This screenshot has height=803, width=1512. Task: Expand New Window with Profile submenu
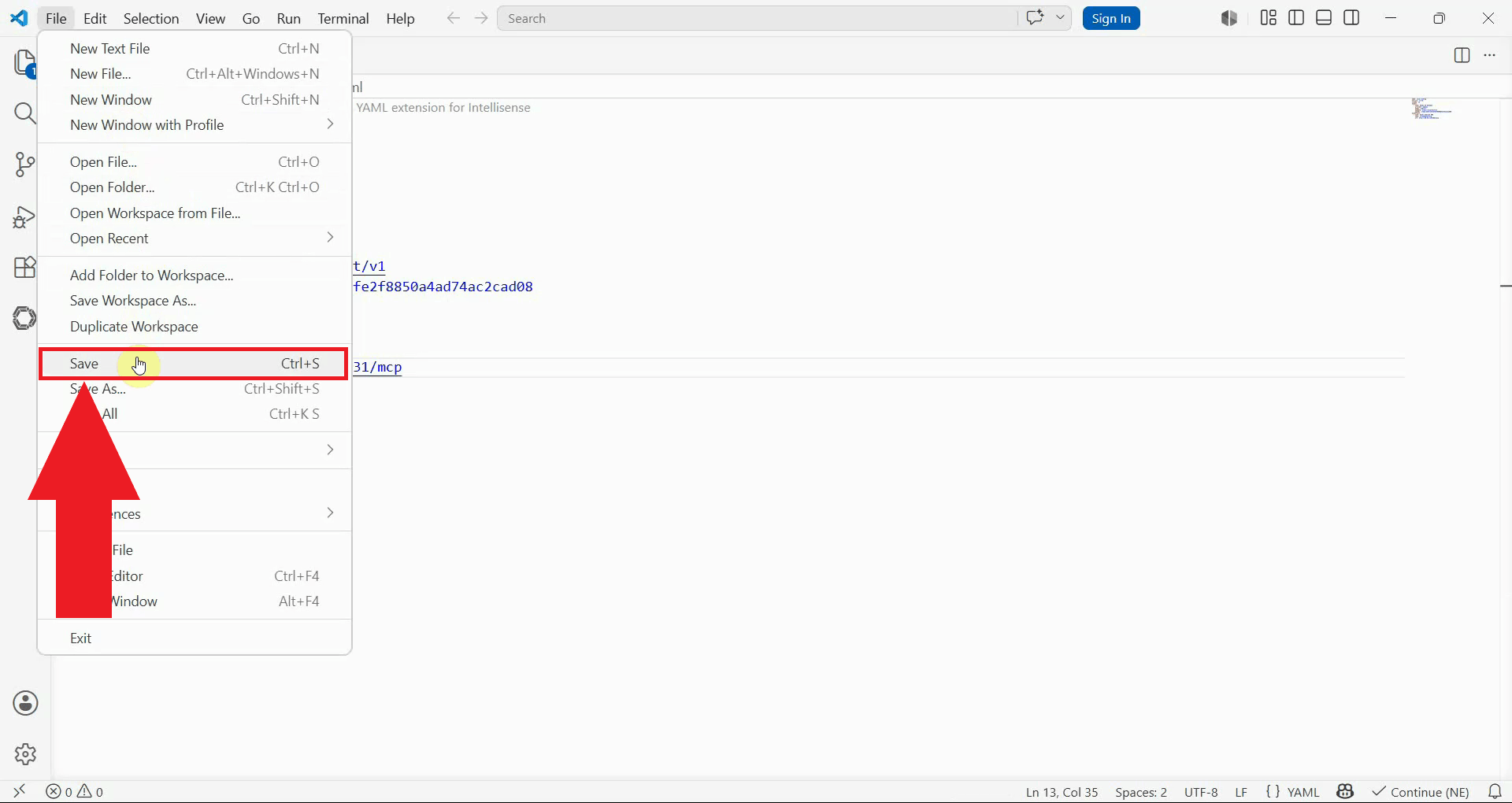click(195, 124)
